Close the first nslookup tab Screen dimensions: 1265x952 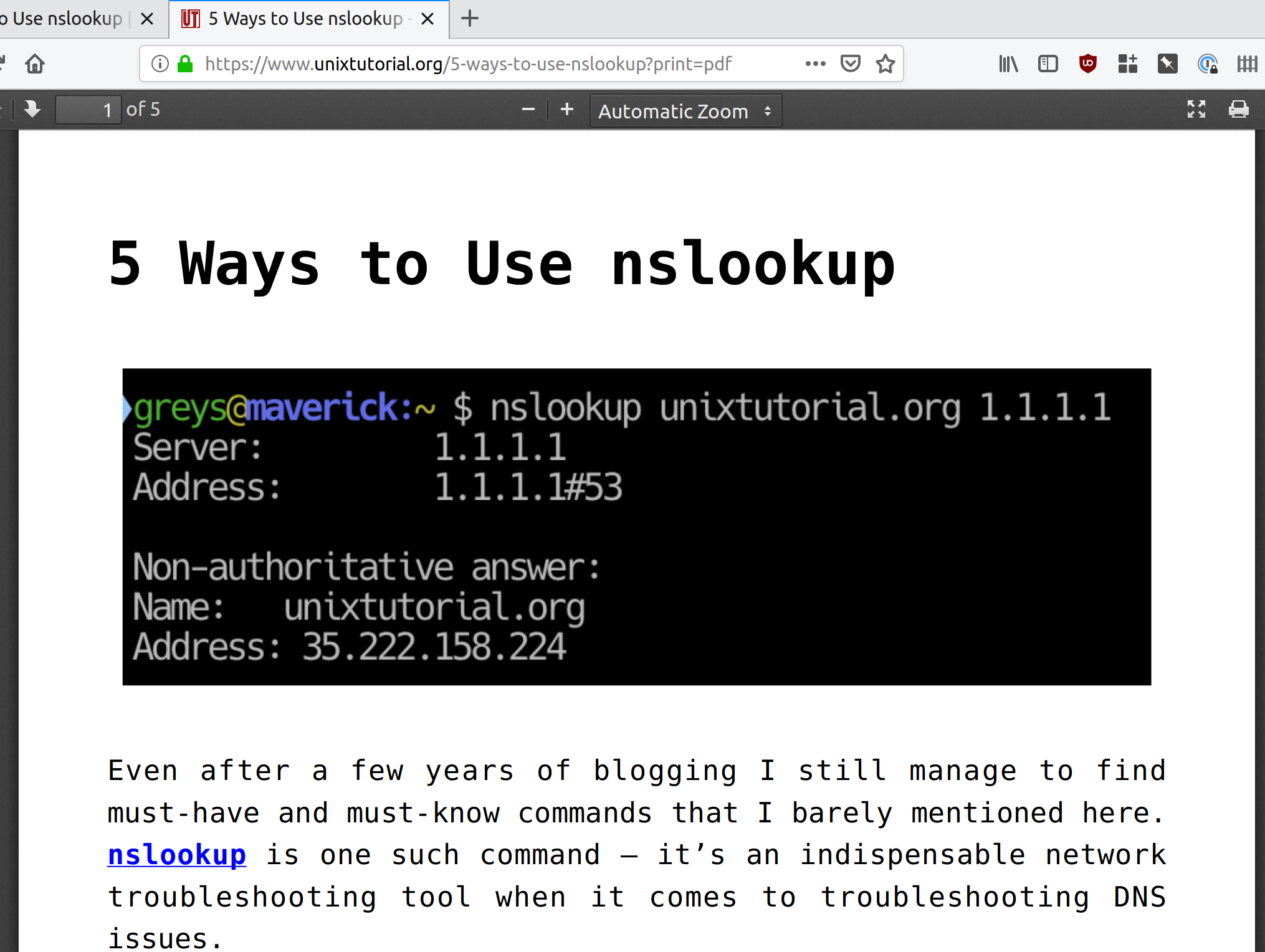147,19
